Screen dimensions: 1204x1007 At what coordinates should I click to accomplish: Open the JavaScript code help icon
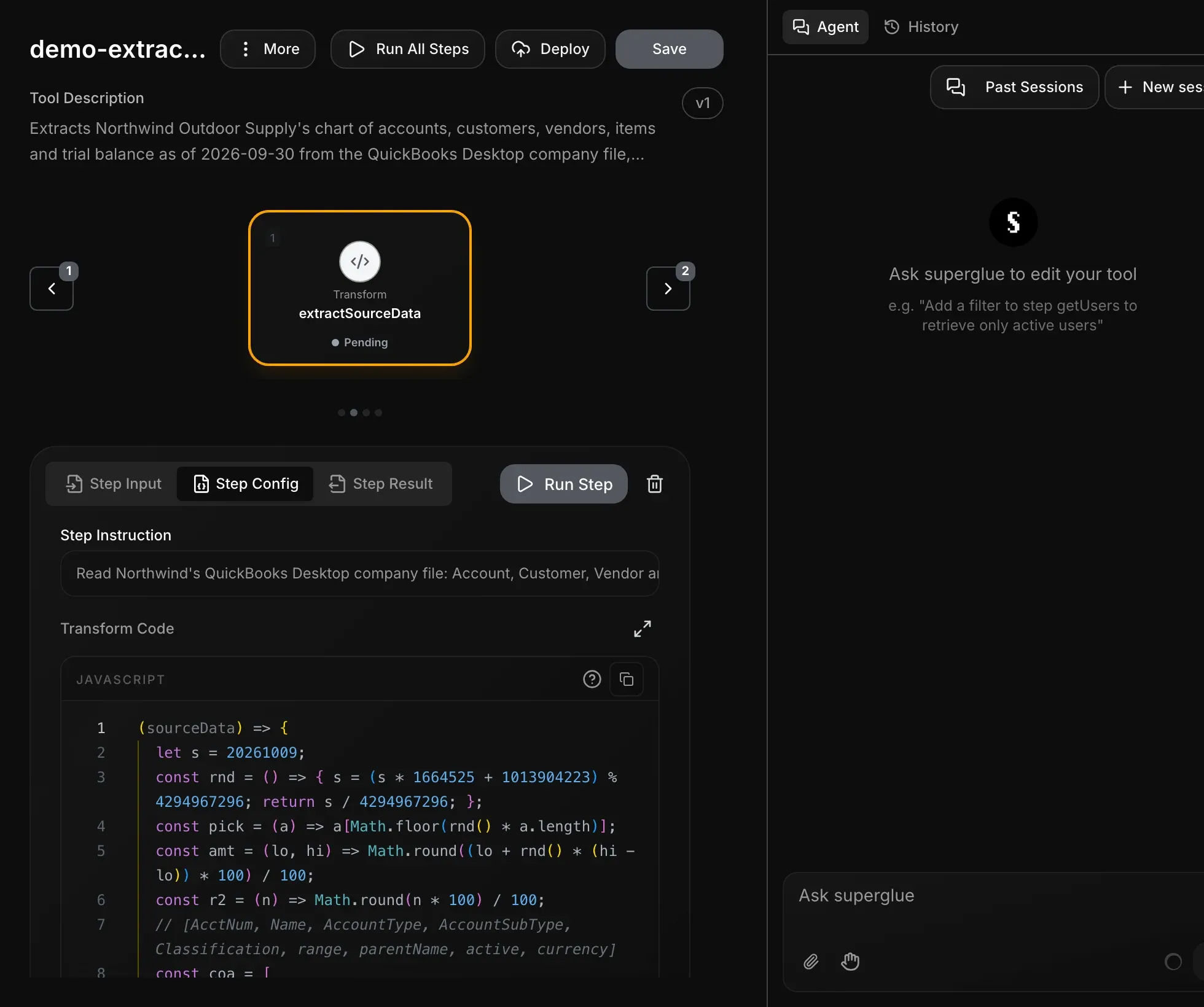(592, 679)
